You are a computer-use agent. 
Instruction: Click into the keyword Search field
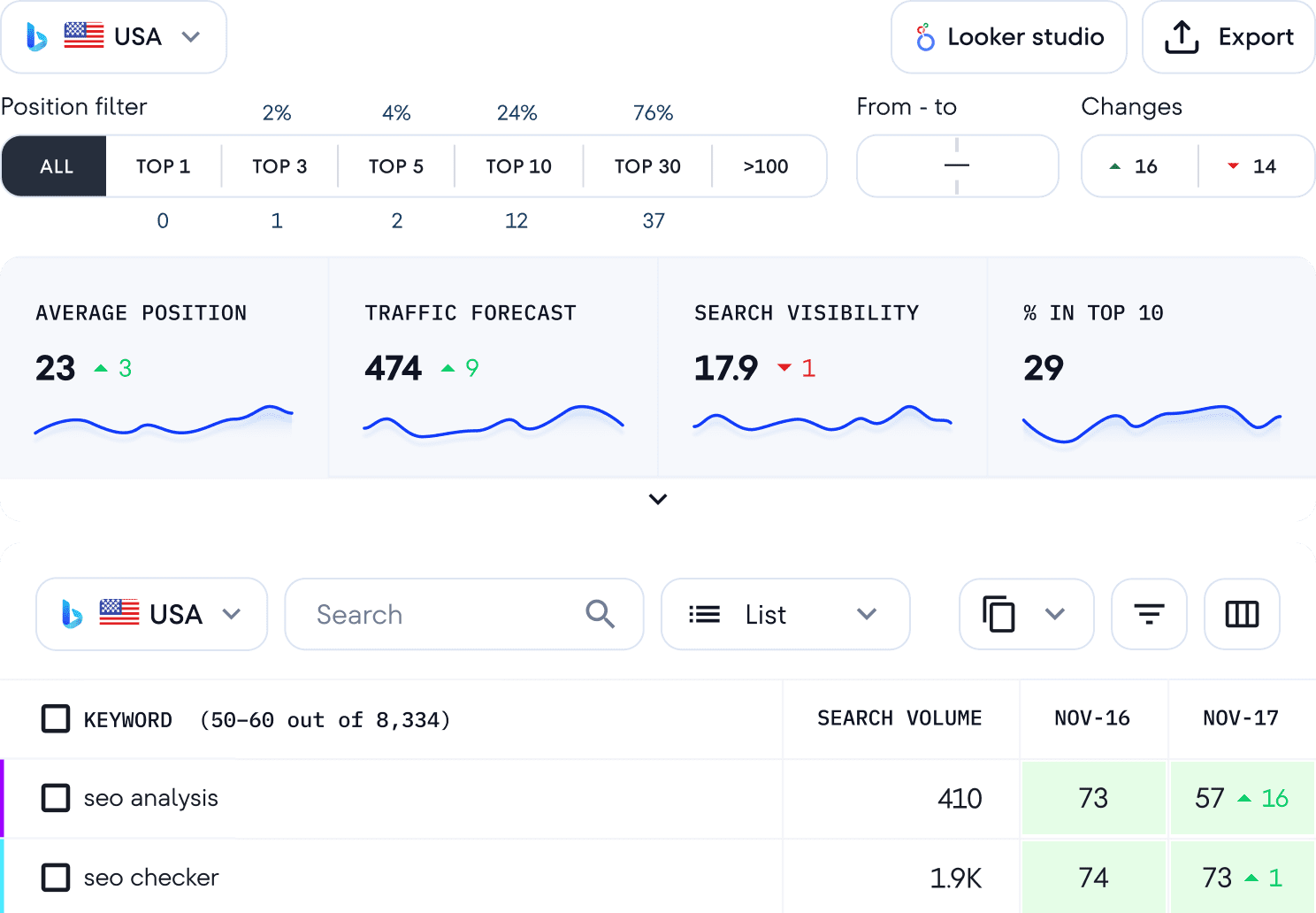(x=442, y=614)
